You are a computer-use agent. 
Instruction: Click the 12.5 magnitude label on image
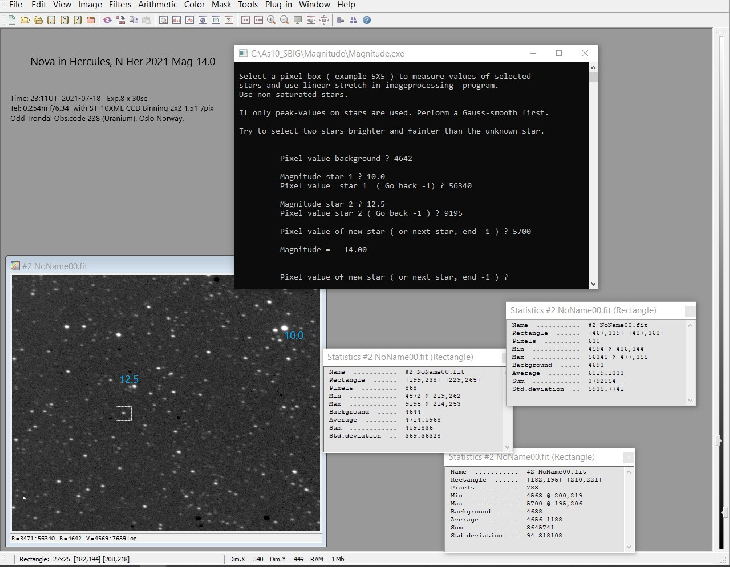(129, 379)
